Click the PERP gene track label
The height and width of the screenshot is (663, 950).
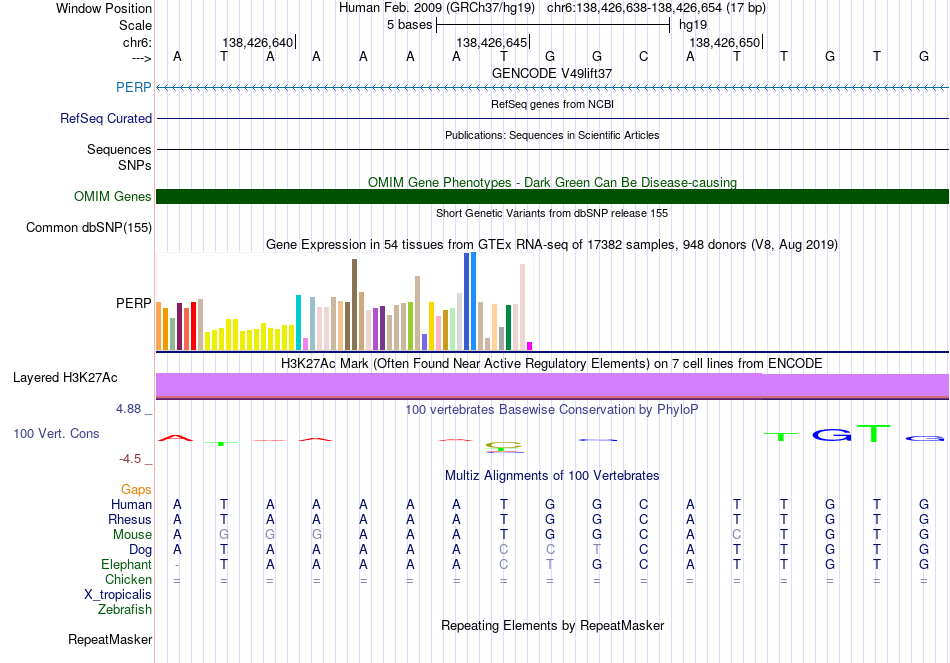(133, 87)
